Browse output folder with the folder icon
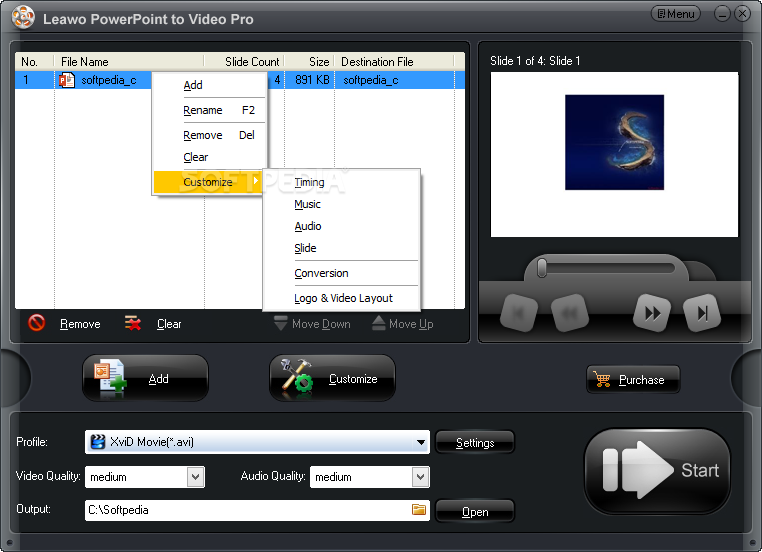 pos(419,509)
